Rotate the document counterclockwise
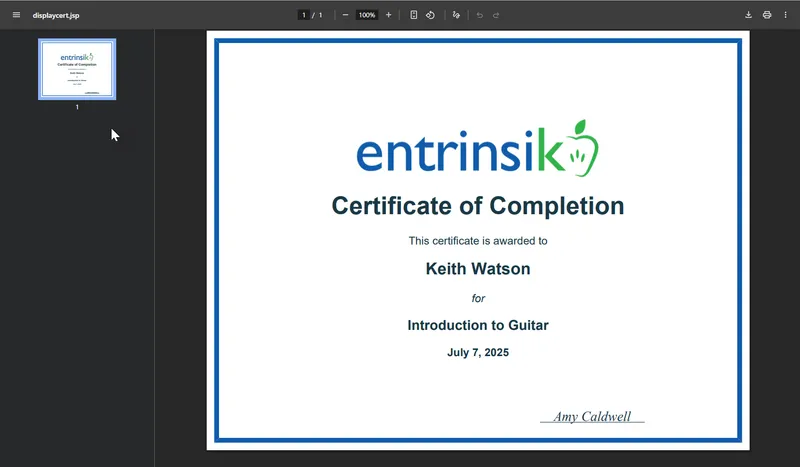 (431, 15)
